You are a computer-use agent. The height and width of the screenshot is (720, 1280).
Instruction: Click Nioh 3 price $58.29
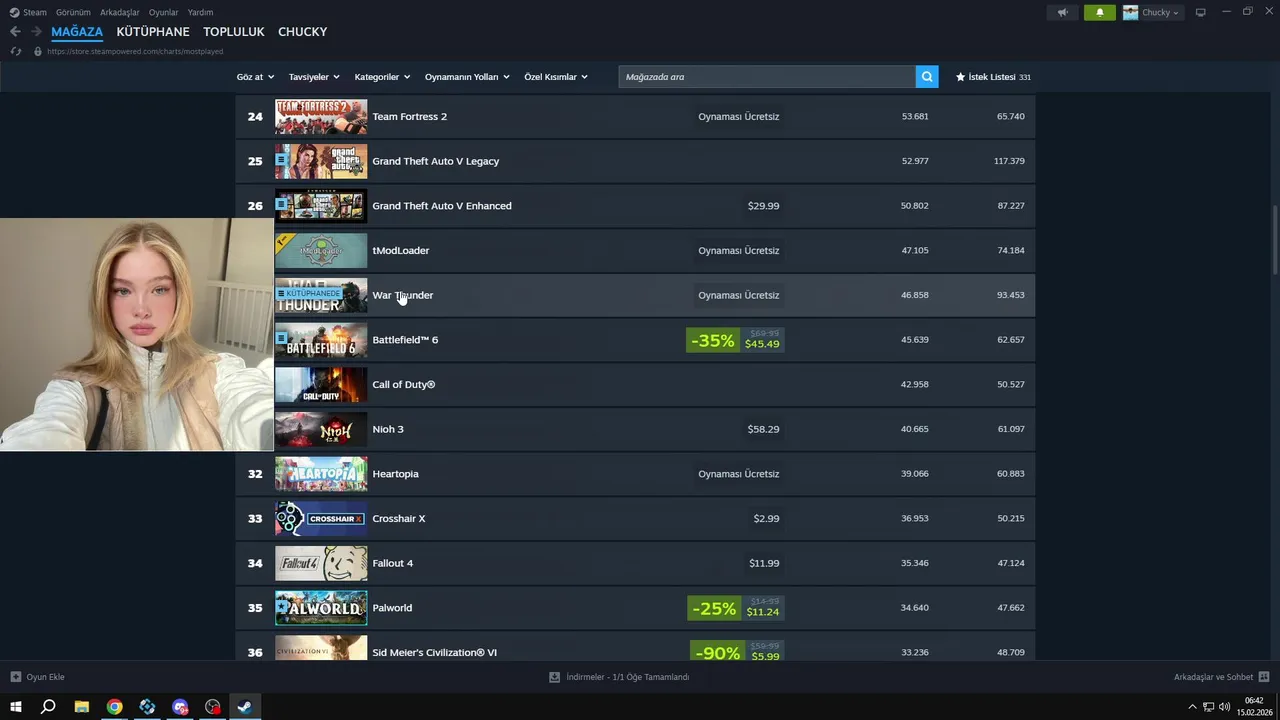coord(763,429)
